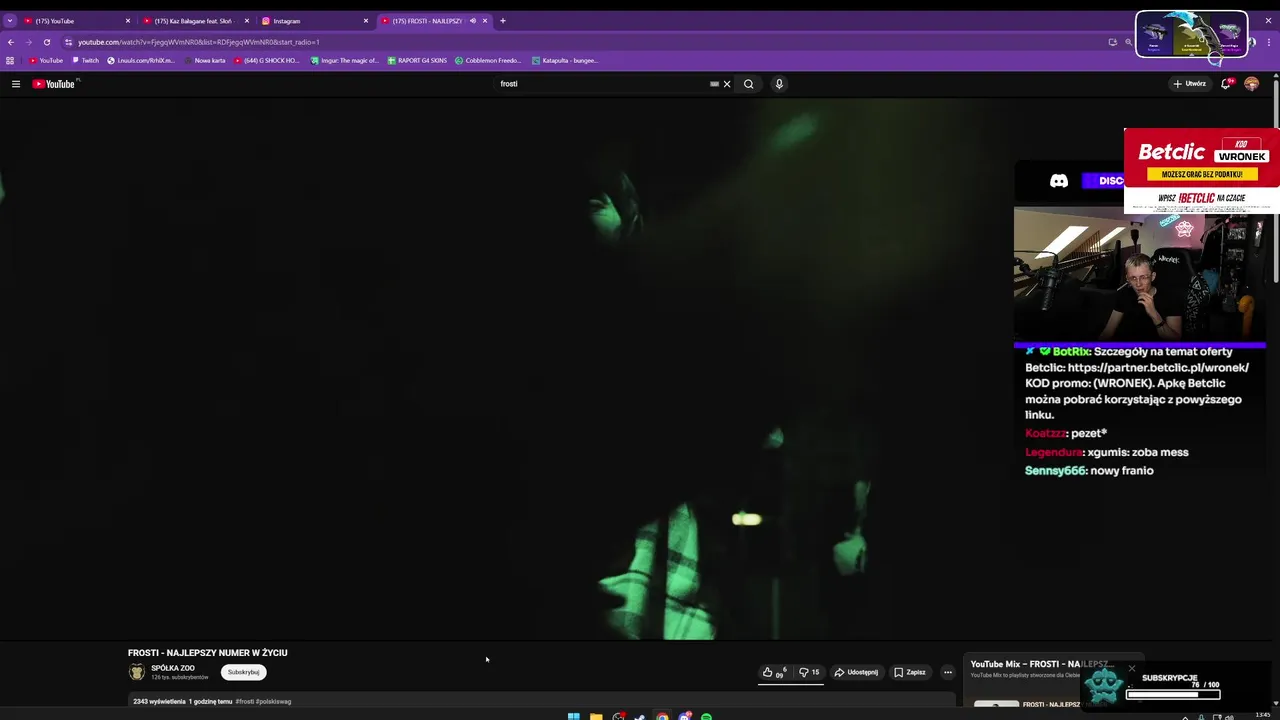Click the SUBSKRYPCJE progress bar
Viewport: 1280px width, 720px height.
tap(1173, 694)
